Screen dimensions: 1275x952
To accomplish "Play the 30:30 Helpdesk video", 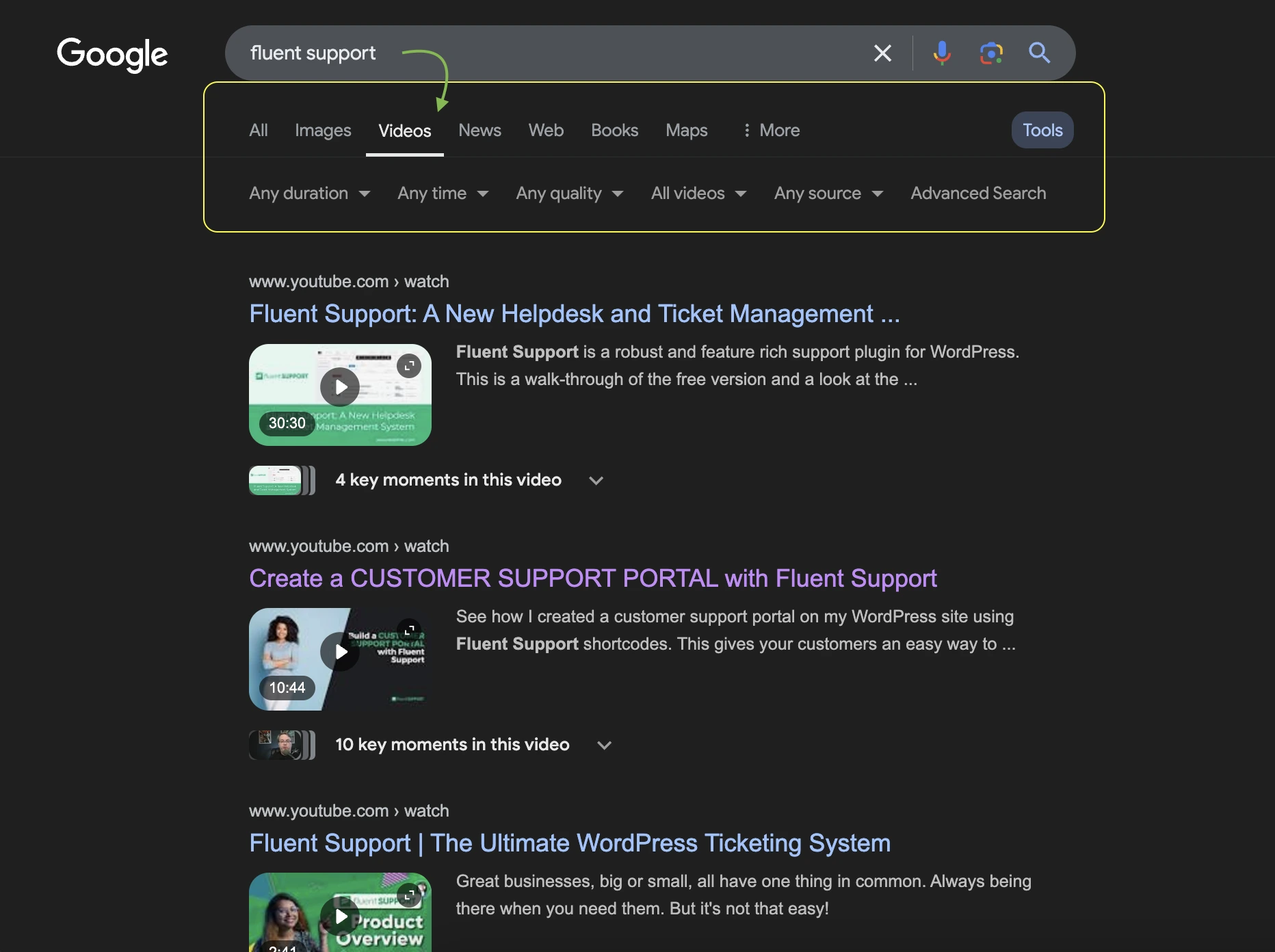I will (x=340, y=387).
